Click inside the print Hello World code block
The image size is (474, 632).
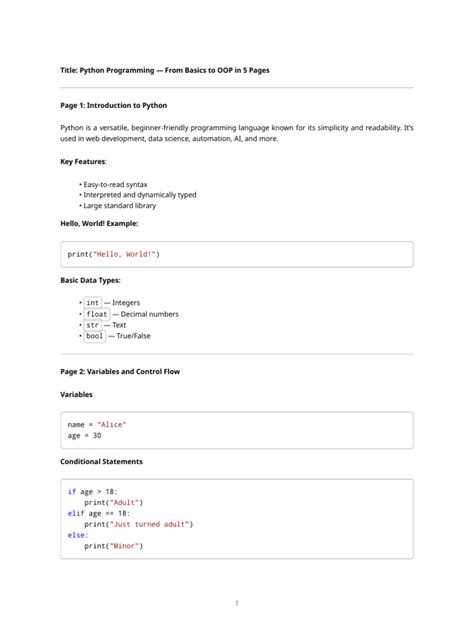237,254
